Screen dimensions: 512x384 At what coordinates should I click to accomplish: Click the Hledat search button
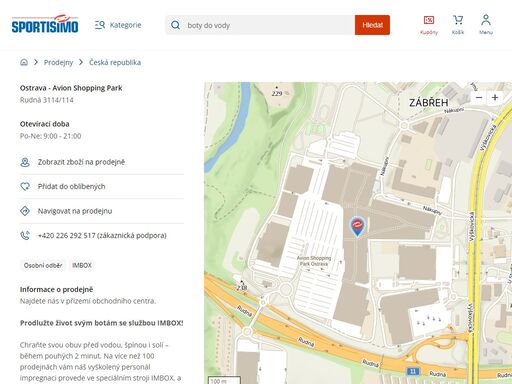[372, 25]
